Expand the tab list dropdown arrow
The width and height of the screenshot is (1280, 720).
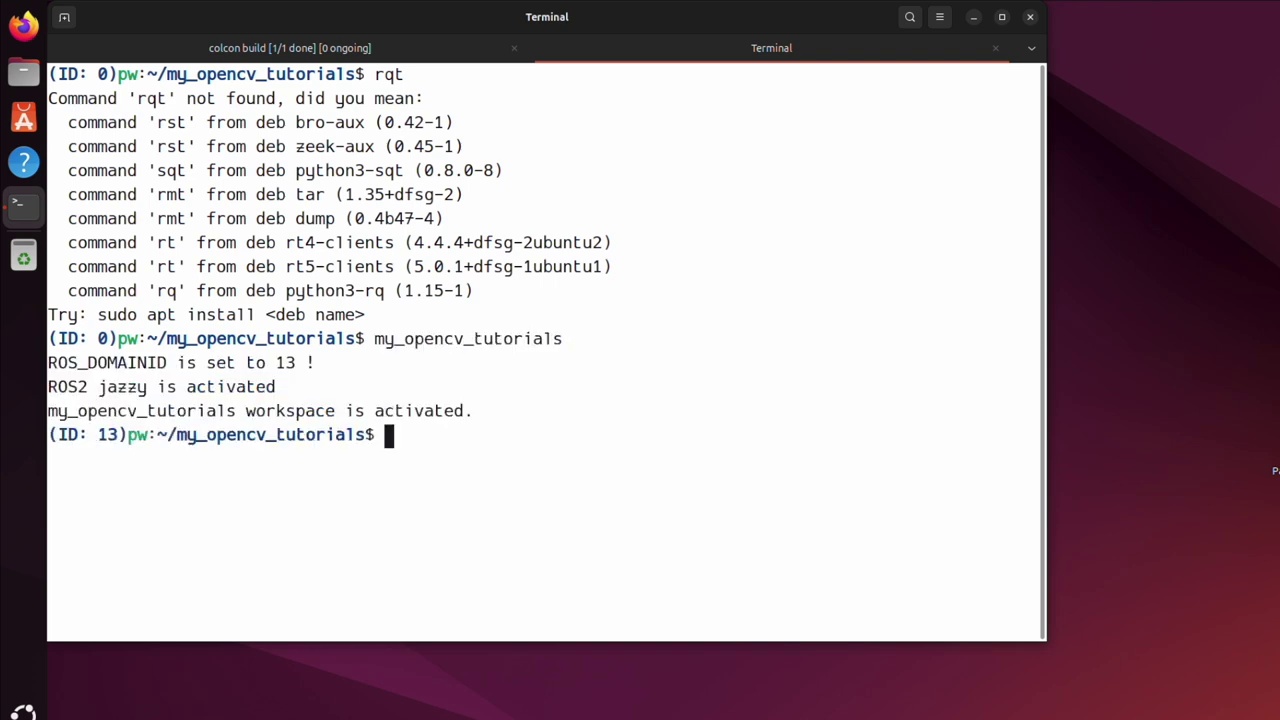pos(1031,48)
